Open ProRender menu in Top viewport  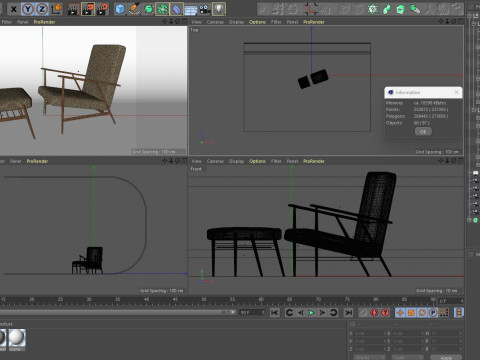tap(314, 22)
